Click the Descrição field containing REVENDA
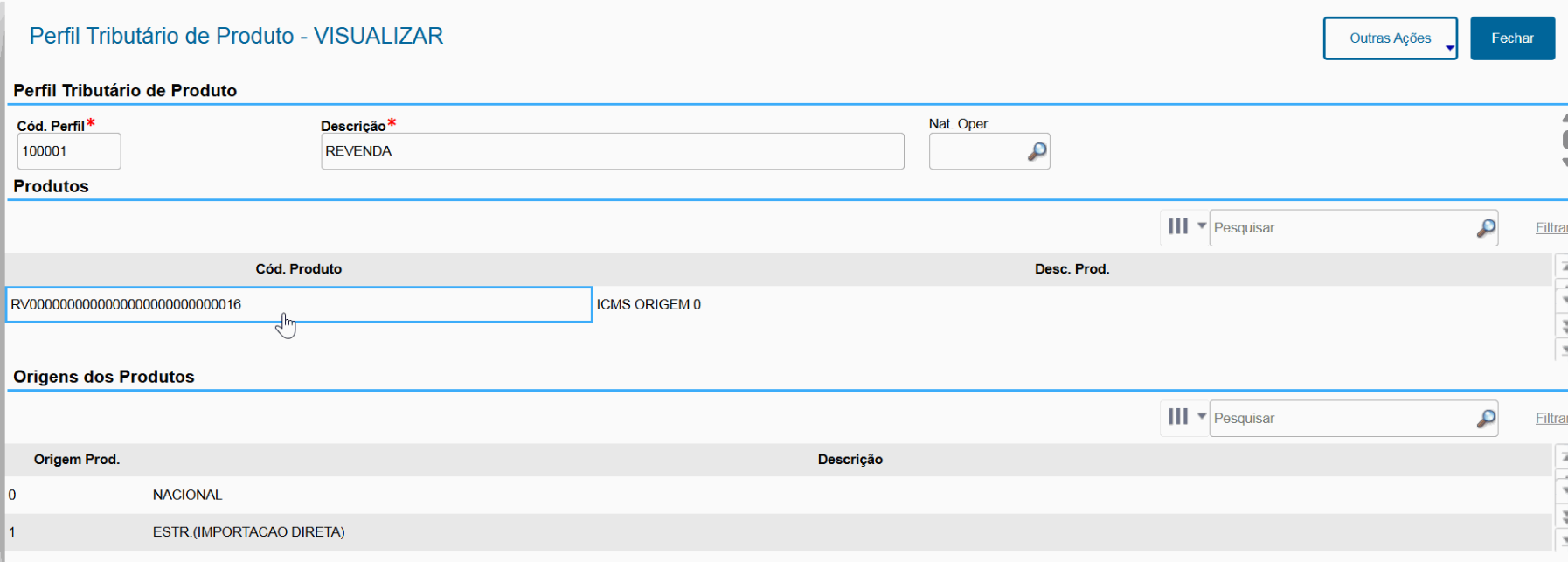The image size is (1568, 562). pos(612,151)
